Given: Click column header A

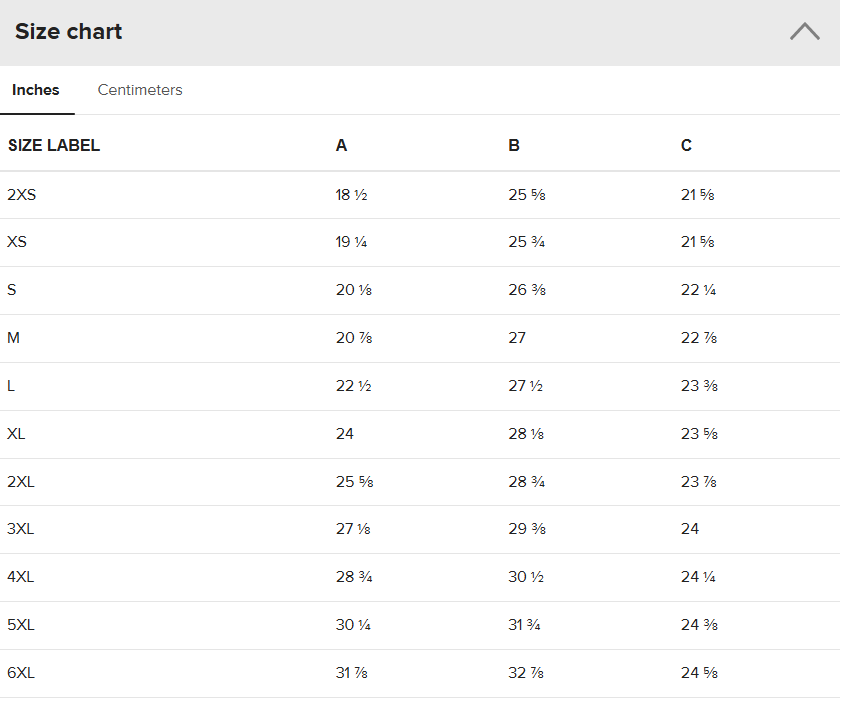Looking at the screenshot, I should (342, 146).
